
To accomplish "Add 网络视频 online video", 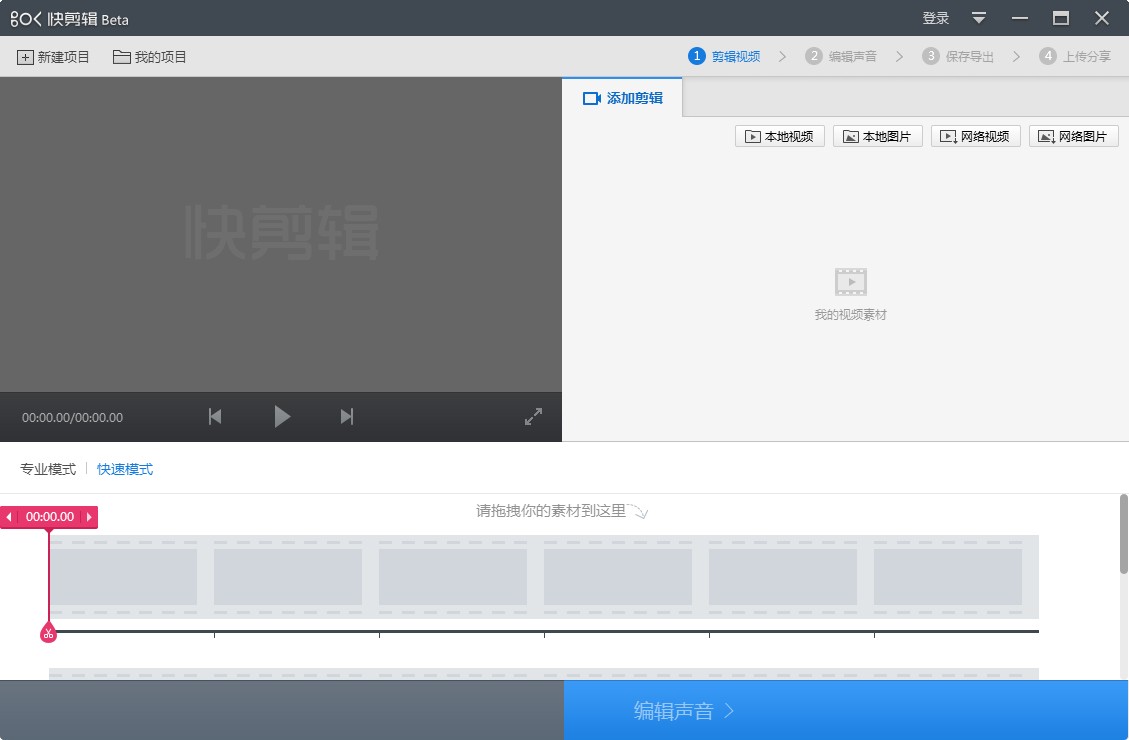I will pyautogui.click(x=976, y=136).
